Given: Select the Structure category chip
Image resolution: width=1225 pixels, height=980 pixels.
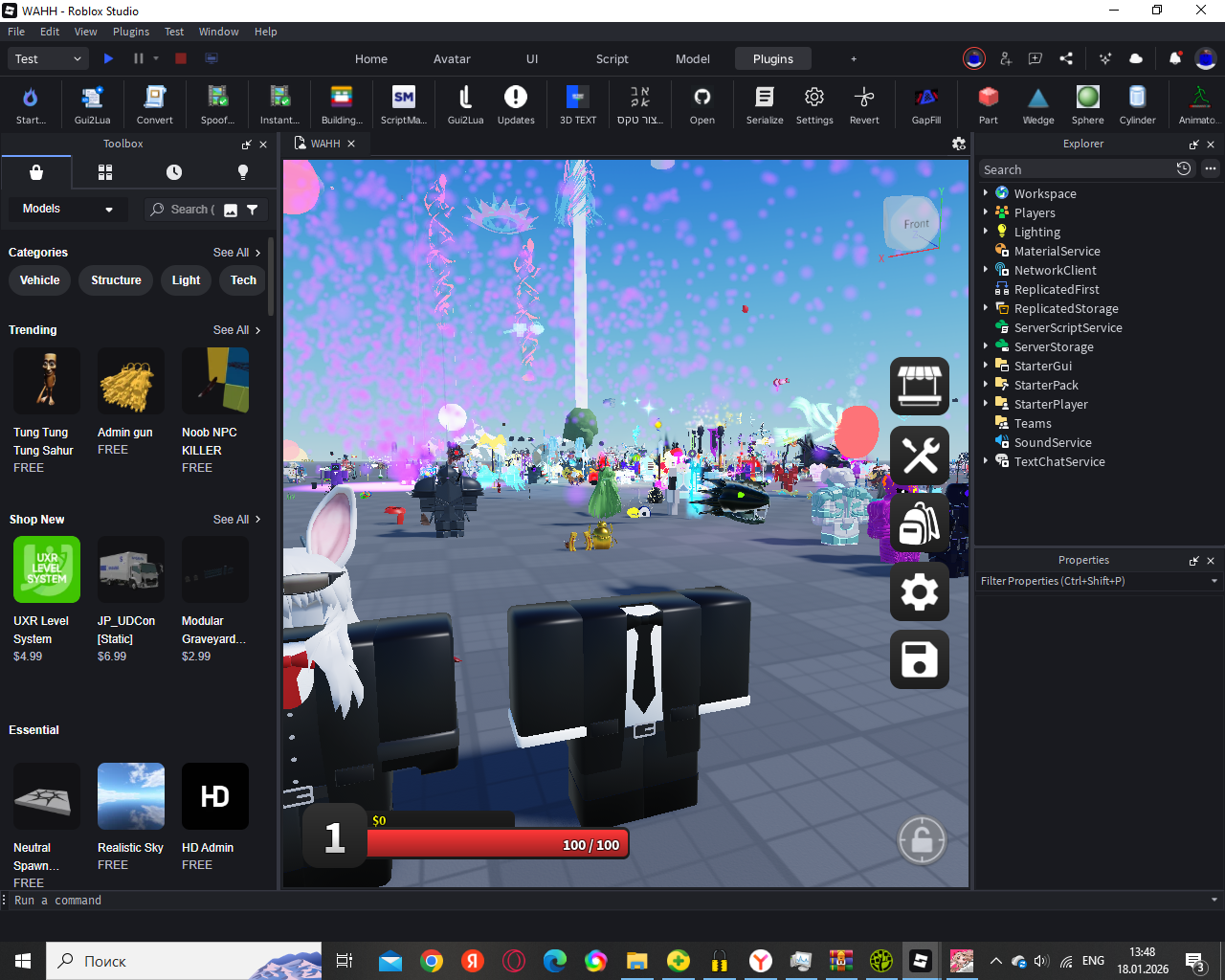Looking at the screenshot, I should click(x=116, y=280).
